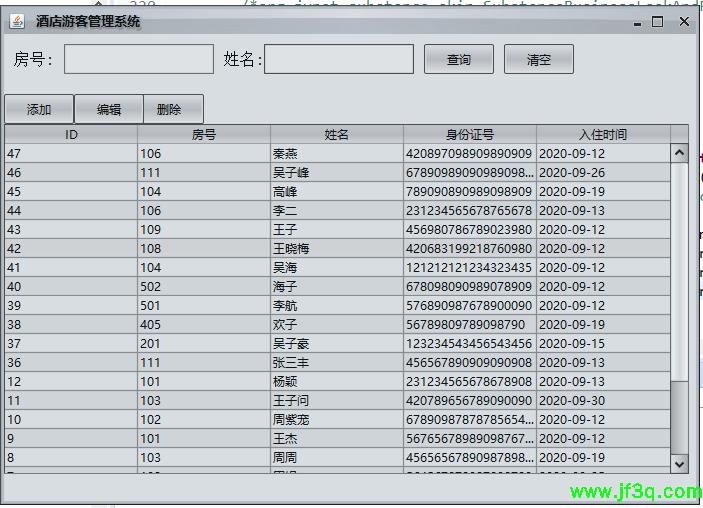Click the 编辑 edit button
The height and width of the screenshot is (508, 703).
[x=109, y=110]
